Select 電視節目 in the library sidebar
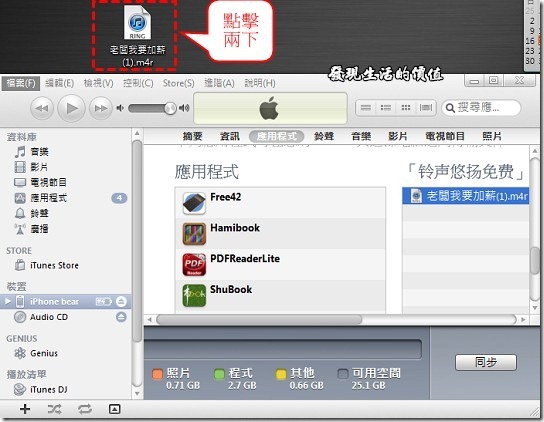The height and width of the screenshot is (422, 544). coord(48,182)
